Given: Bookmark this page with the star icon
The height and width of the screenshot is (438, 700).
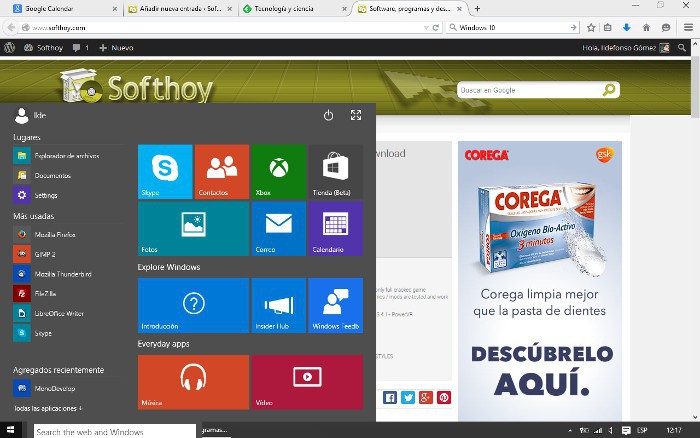Looking at the screenshot, I should click(591, 28).
